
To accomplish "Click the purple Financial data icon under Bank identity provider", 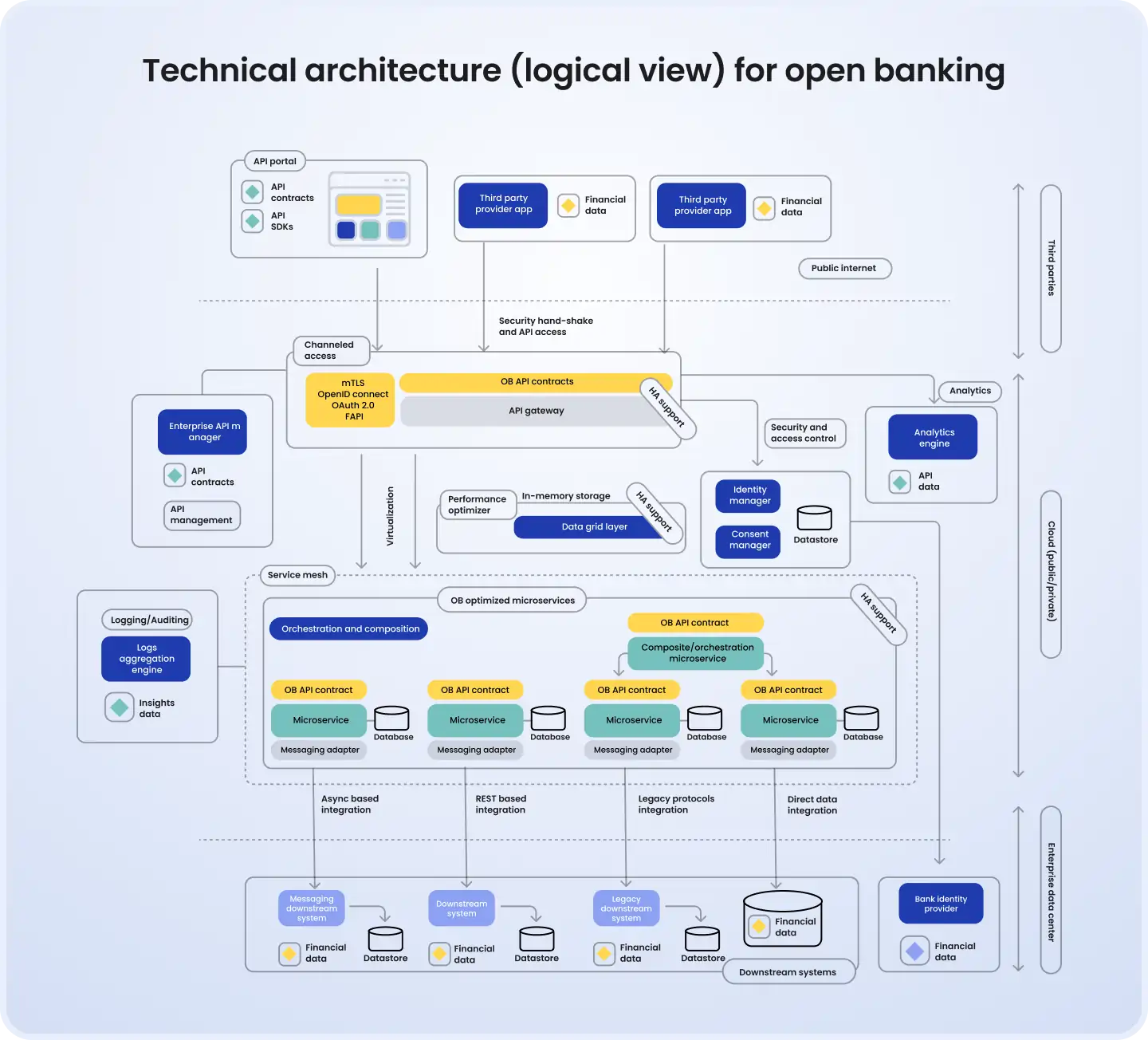I will 915,951.
